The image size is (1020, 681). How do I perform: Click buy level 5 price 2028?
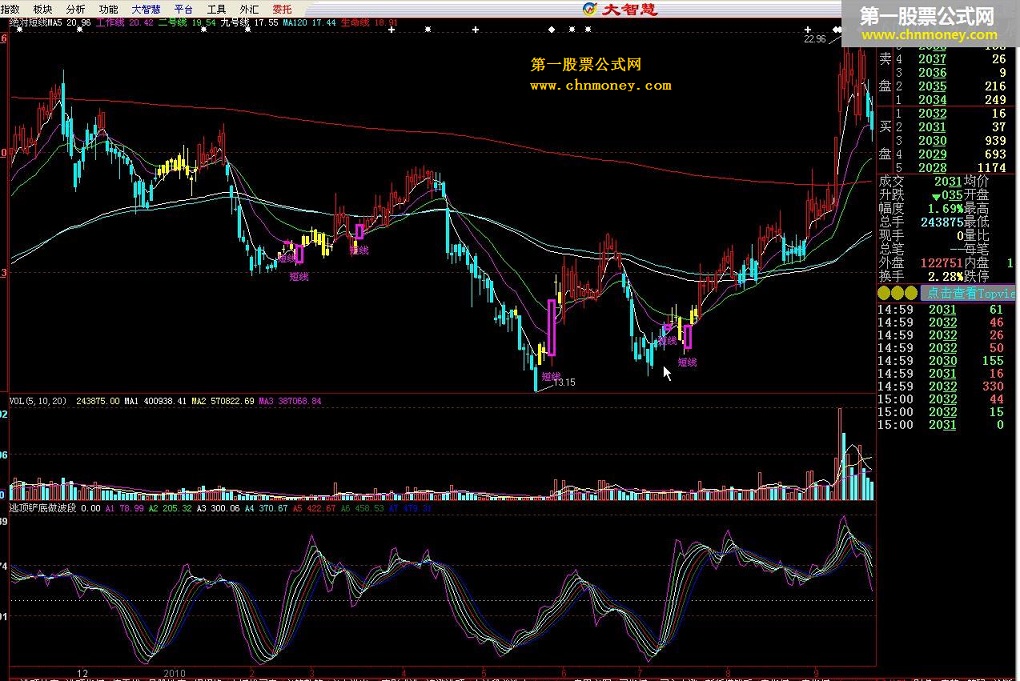pos(932,168)
